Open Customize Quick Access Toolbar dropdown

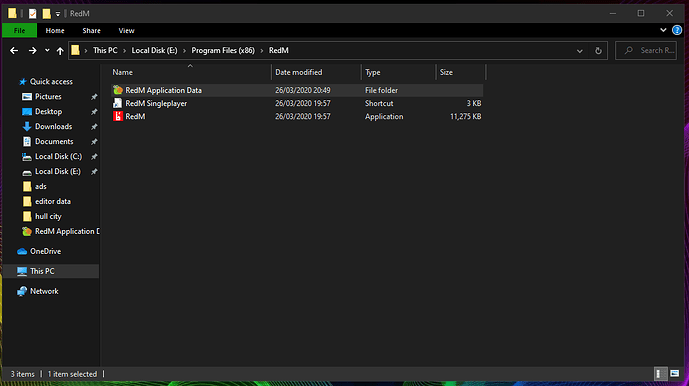click(x=58, y=14)
